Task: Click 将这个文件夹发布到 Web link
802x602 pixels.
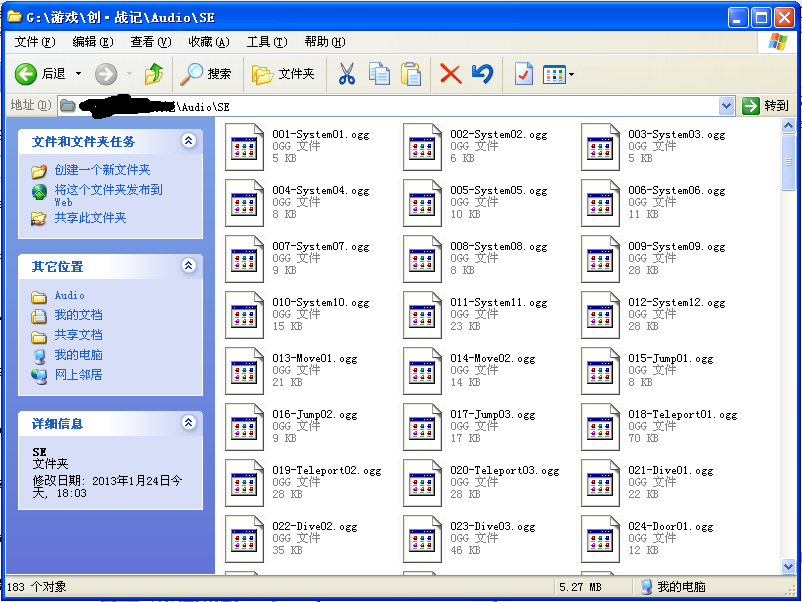Action: 108,195
